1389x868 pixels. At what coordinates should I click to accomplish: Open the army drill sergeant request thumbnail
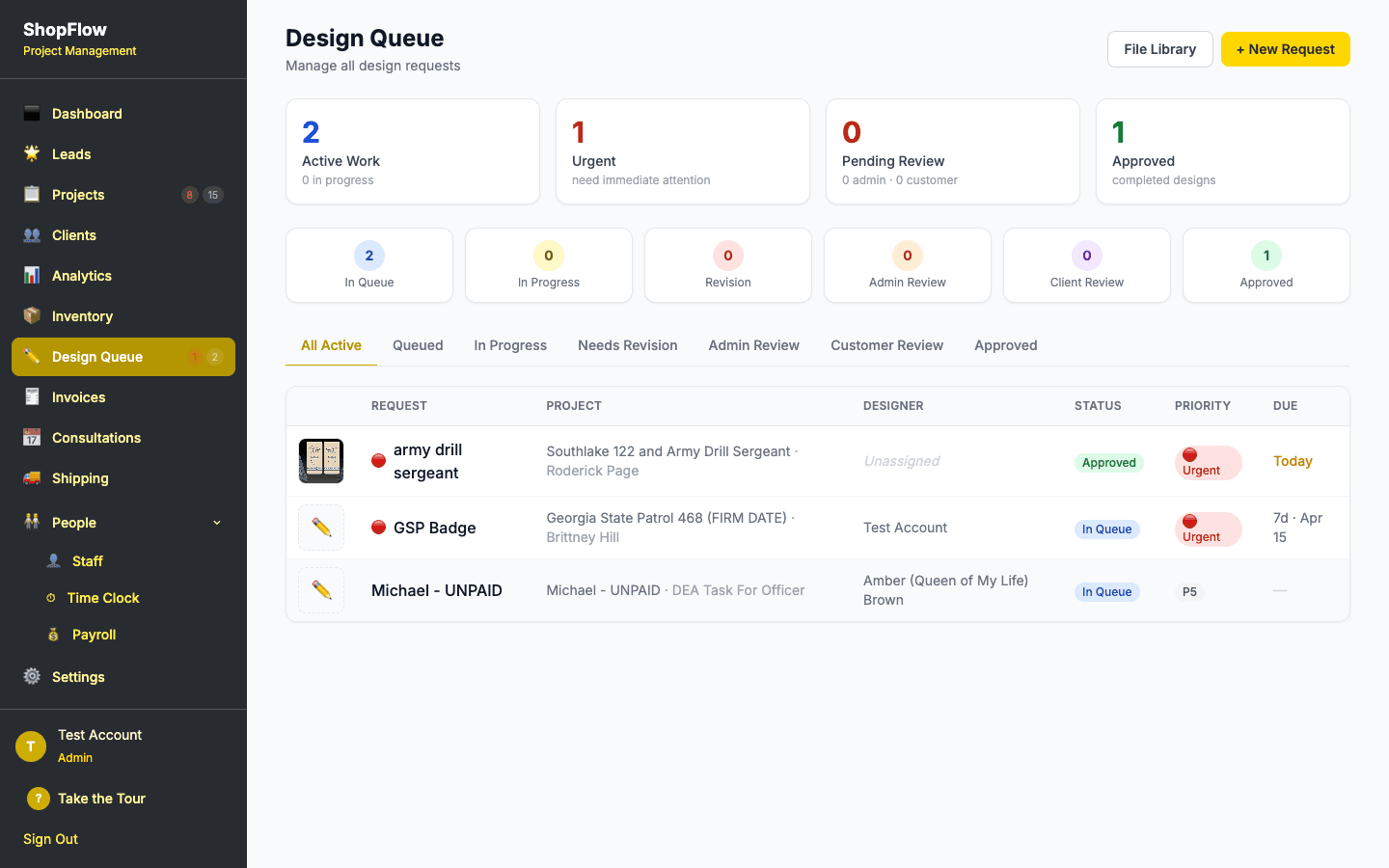coord(320,461)
